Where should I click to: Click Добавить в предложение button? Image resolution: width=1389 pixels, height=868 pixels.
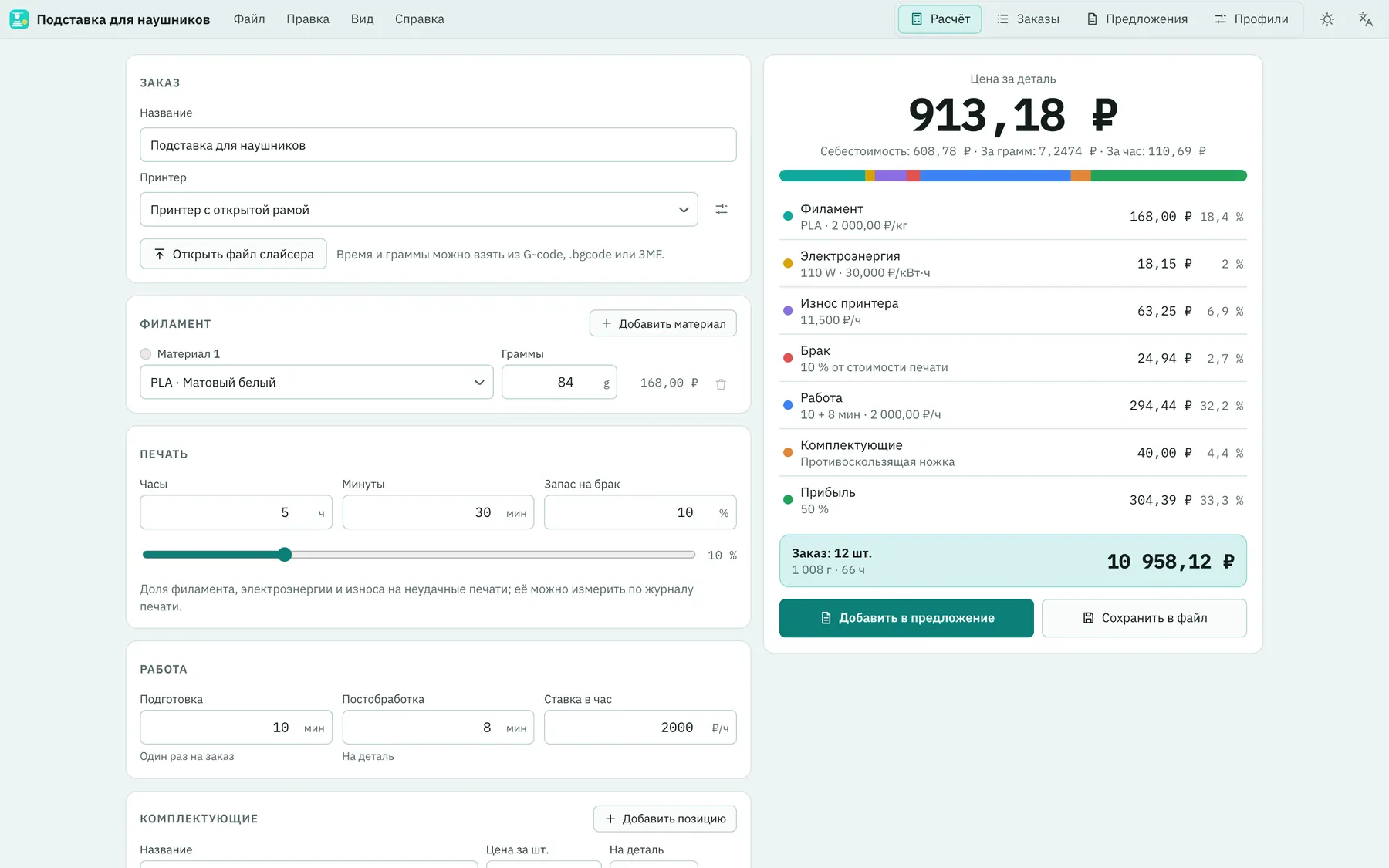click(907, 618)
